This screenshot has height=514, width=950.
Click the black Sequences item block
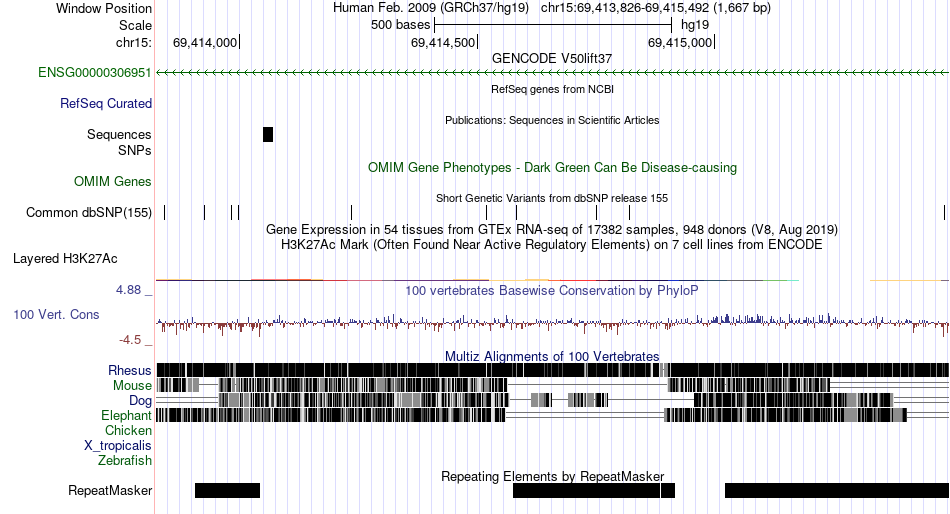coord(268,135)
